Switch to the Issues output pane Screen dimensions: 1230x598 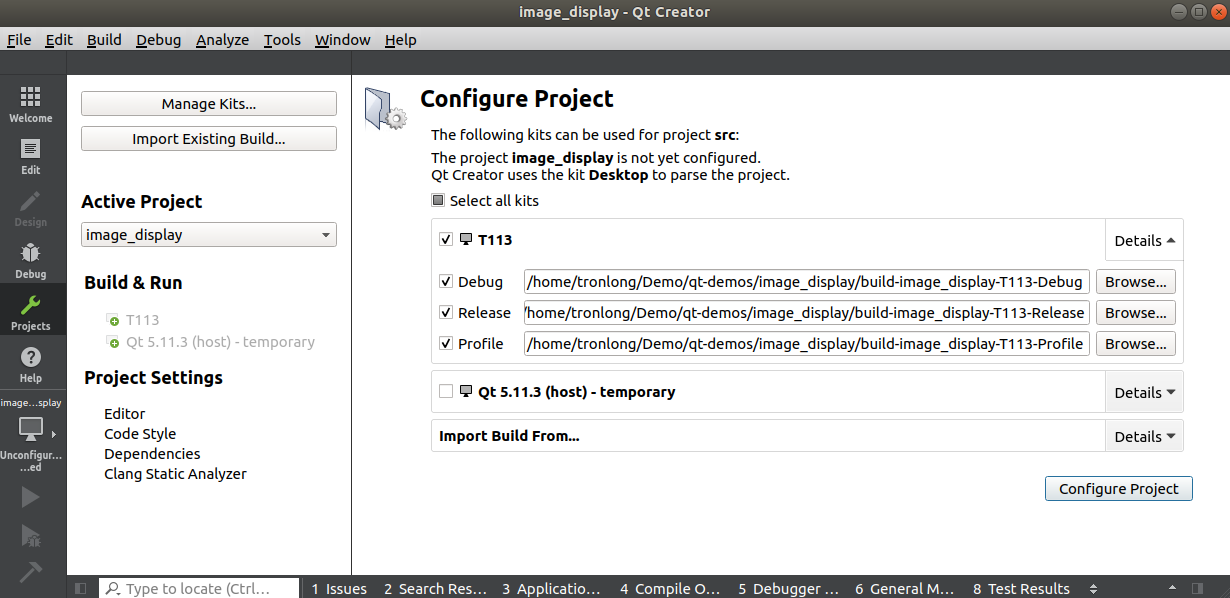tap(339, 589)
